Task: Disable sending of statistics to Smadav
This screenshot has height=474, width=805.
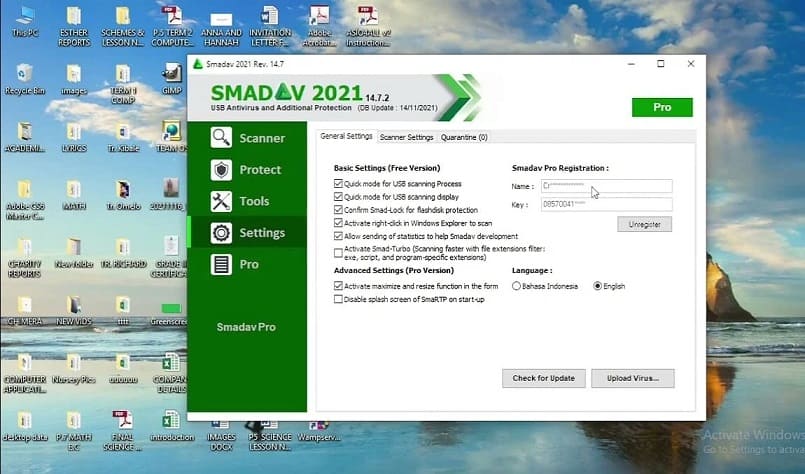Action: pyautogui.click(x=338, y=236)
